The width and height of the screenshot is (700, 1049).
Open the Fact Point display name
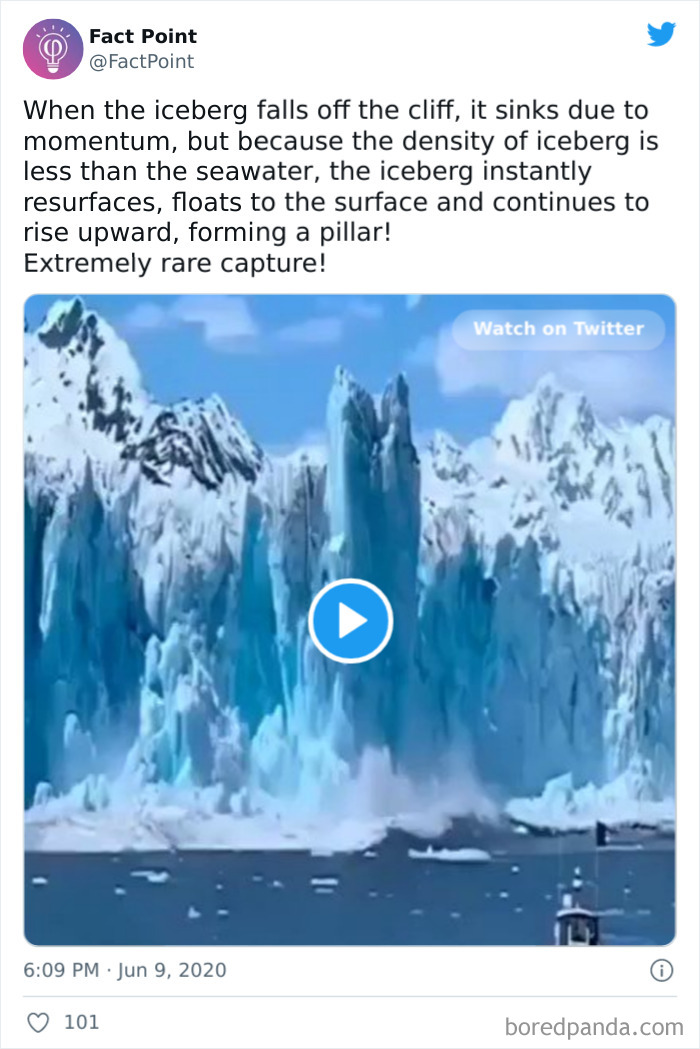[x=143, y=36]
